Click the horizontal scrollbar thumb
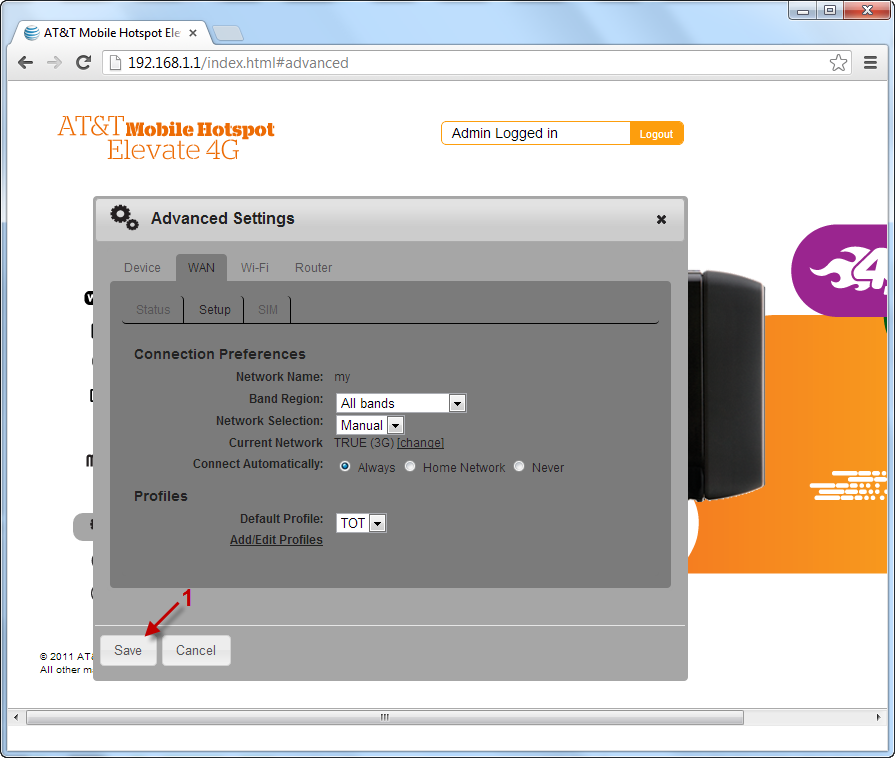This screenshot has width=895, height=758. (385, 717)
